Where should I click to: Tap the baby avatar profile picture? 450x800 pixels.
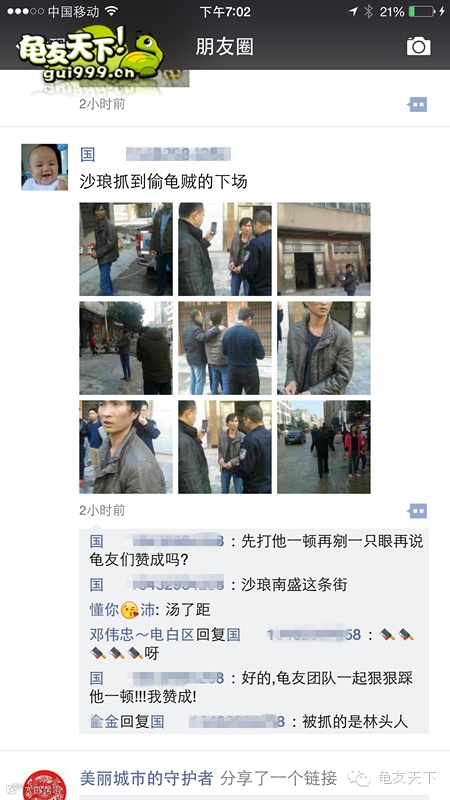(44, 167)
